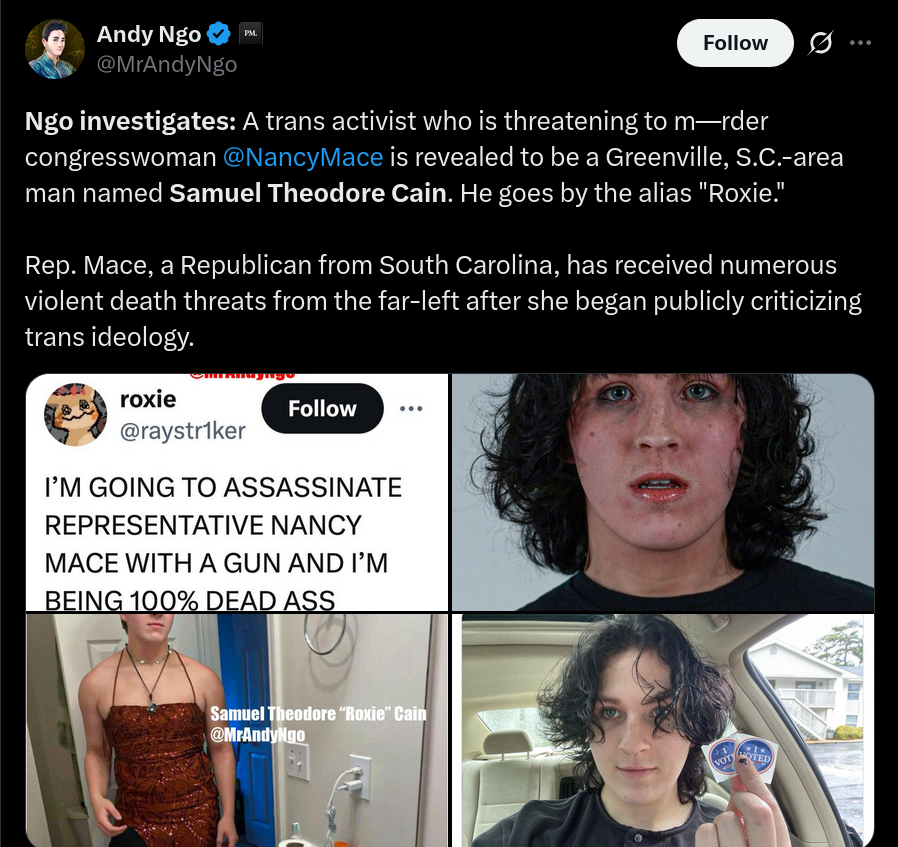The image size is (898, 847).
Task: Click the bold 'Samuel Theodore Cain' text
Action: pyautogui.click(x=308, y=193)
